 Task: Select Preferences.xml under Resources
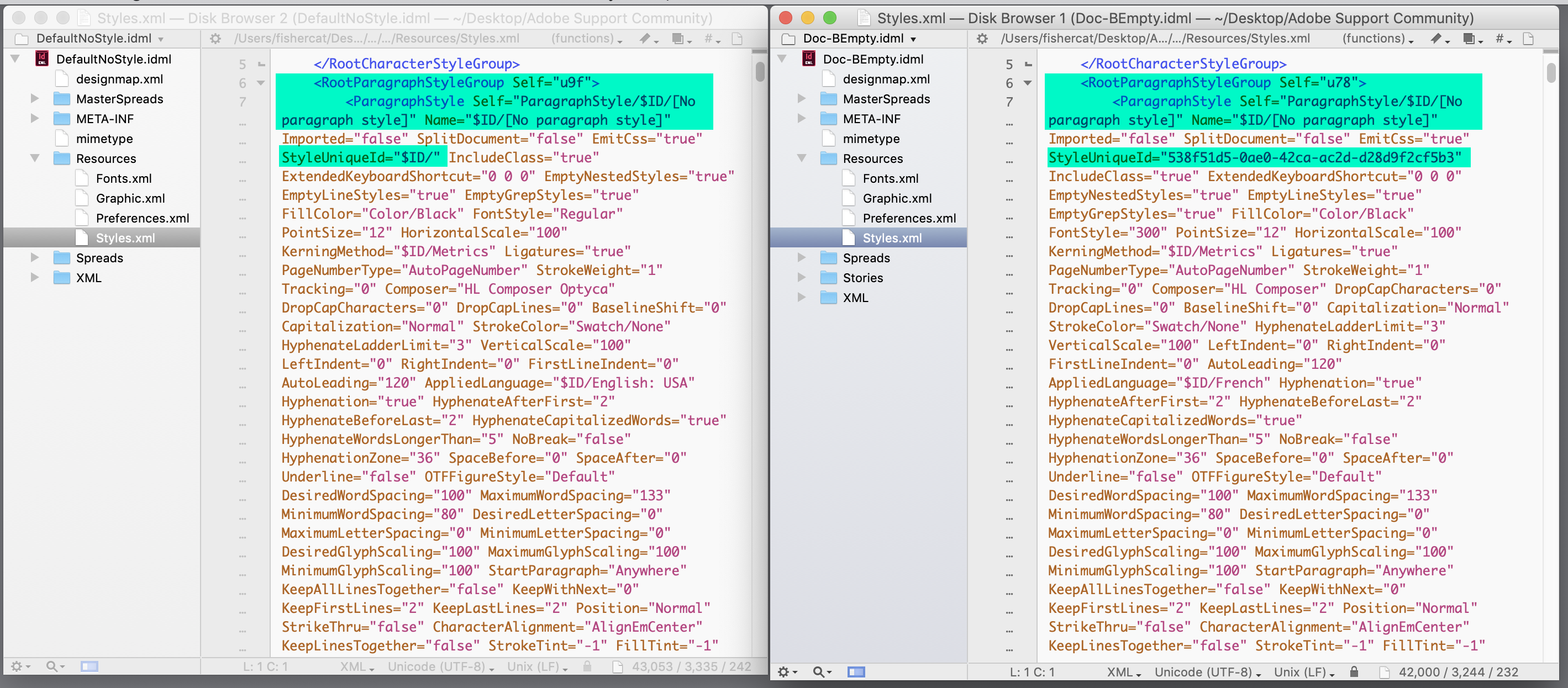click(908, 218)
